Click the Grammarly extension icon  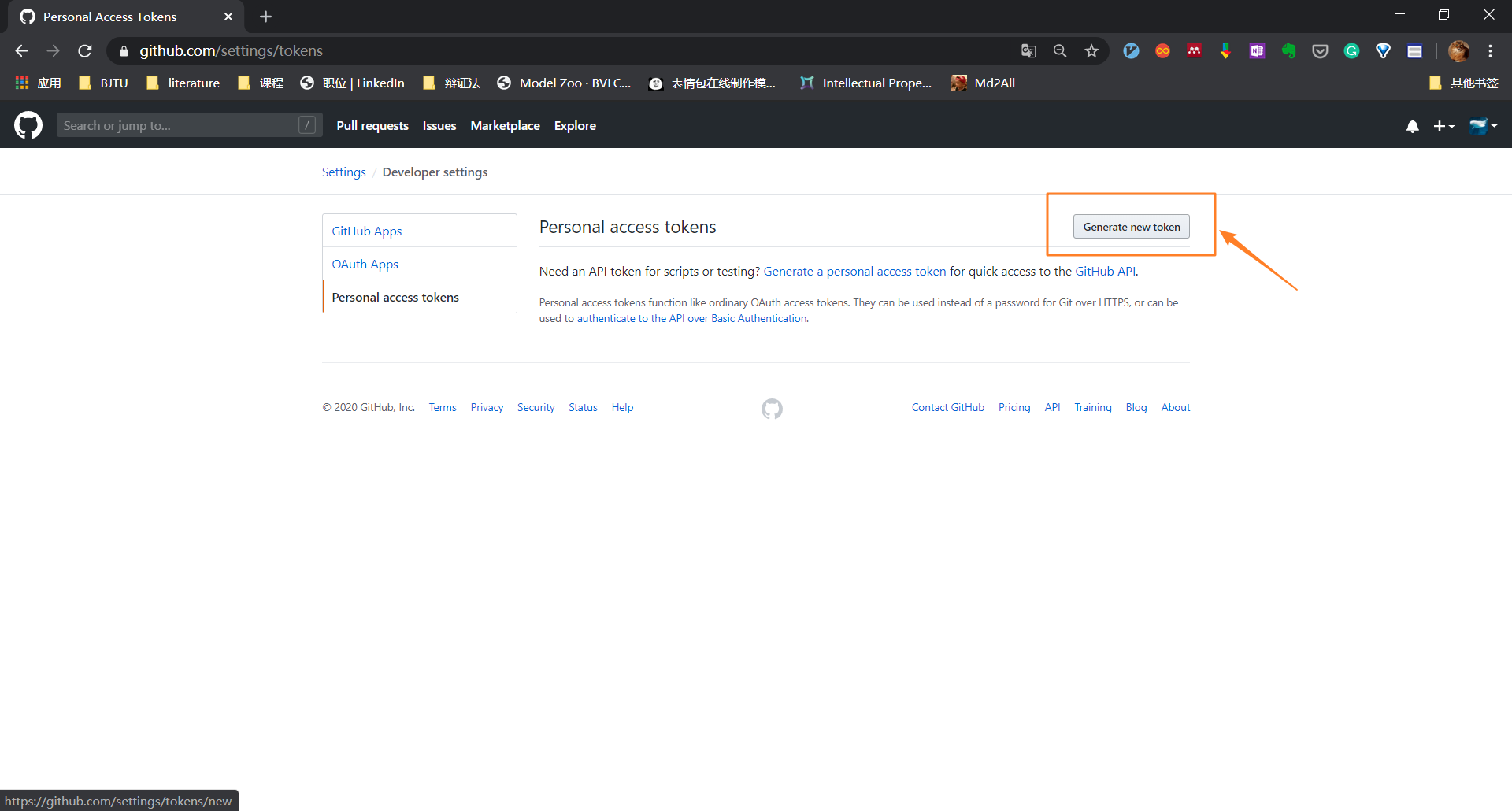[1352, 51]
